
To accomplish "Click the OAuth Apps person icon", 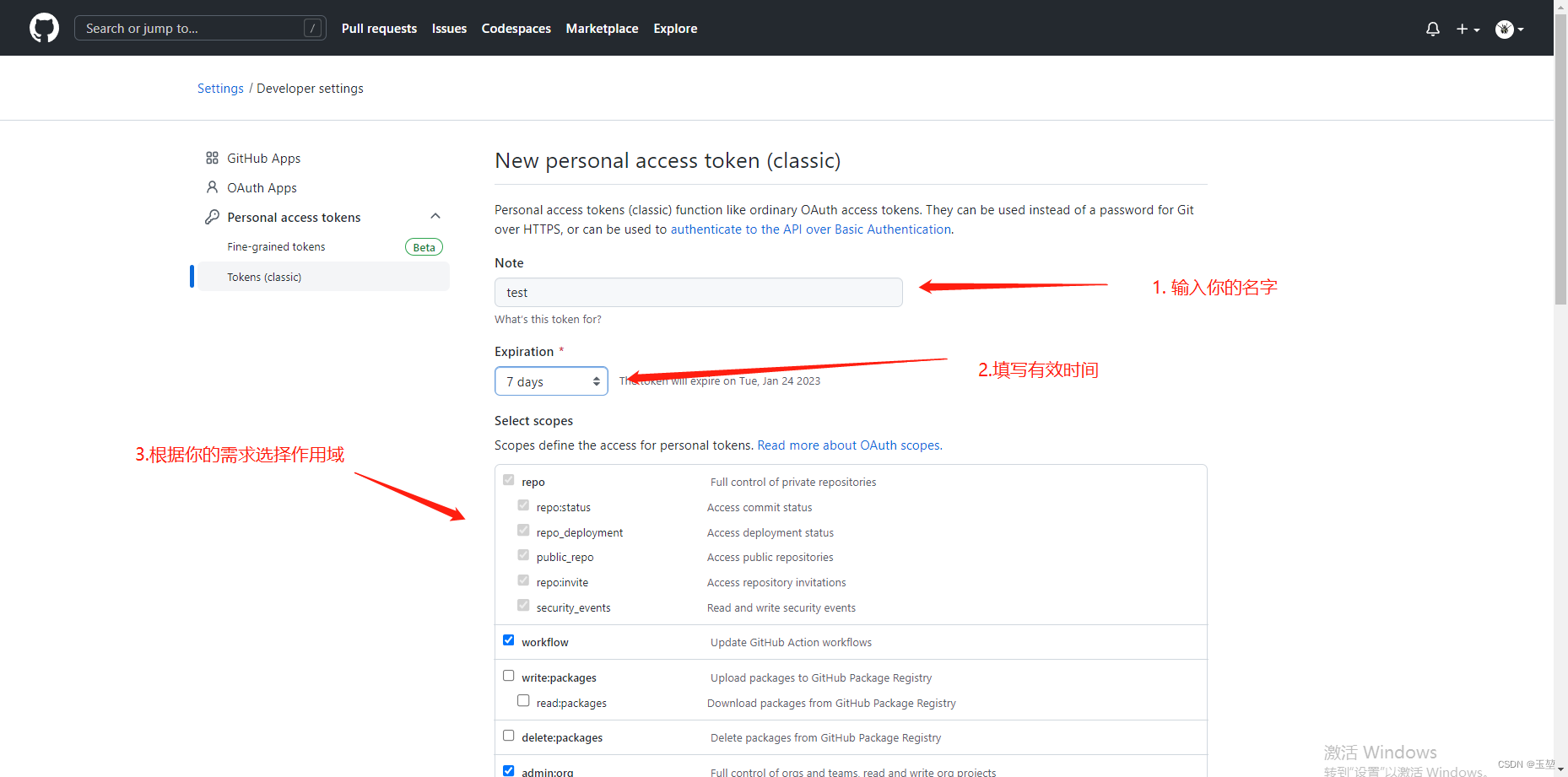I will 212,187.
